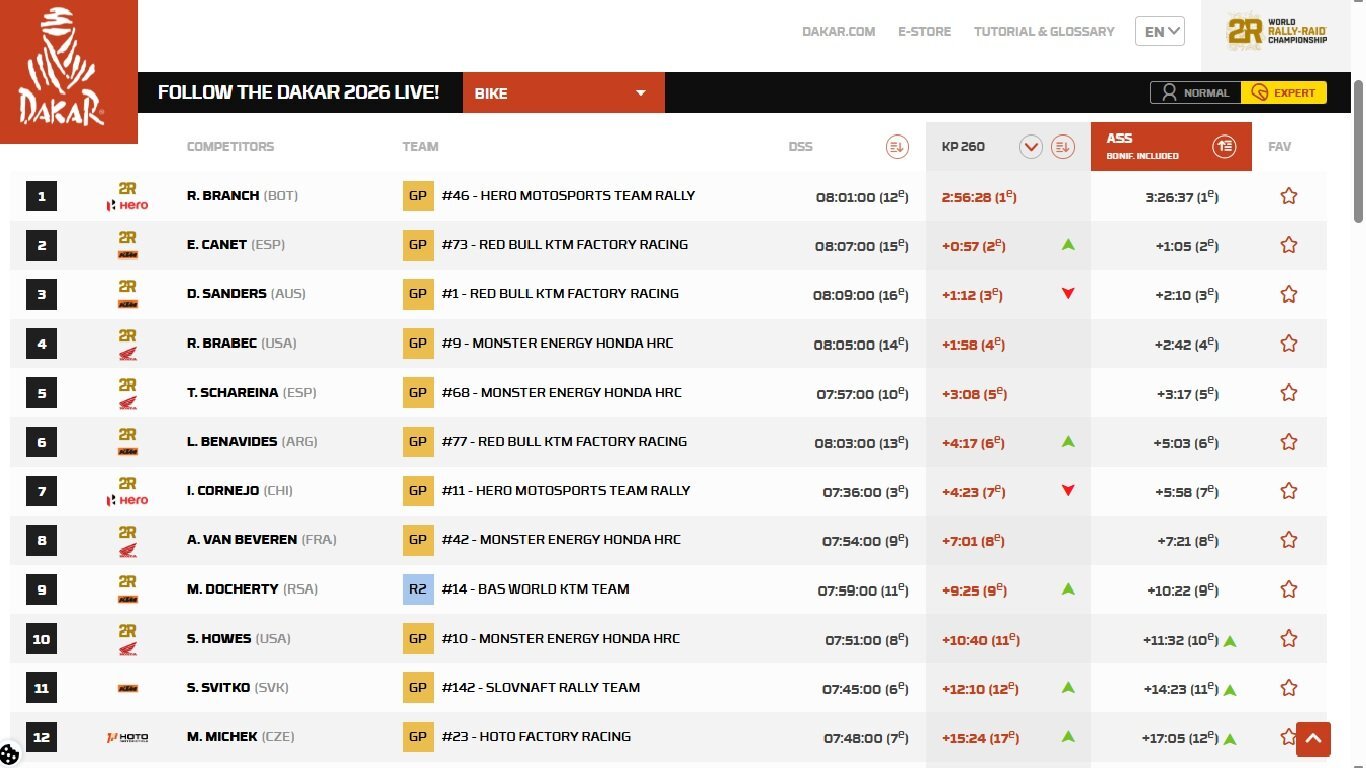Sort by DSS column sort icon
Viewport: 1366px width, 768px height.
click(x=897, y=147)
